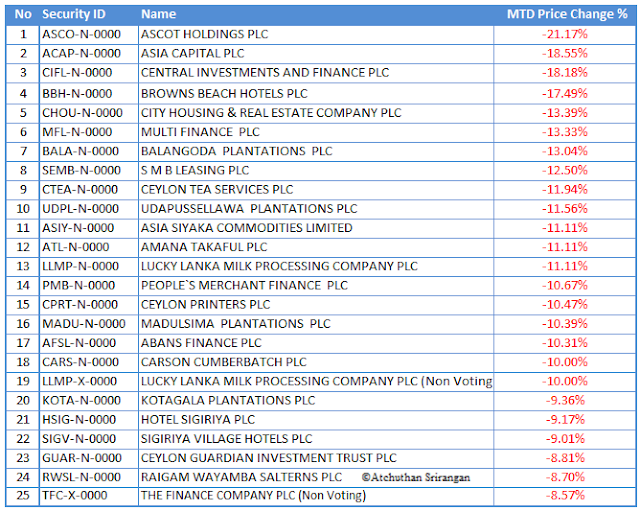Image resolution: width=640 pixels, height=511 pixels.
Task: Click KOTAGALA PLANTATIONS PLC
Action: (228, 400)
